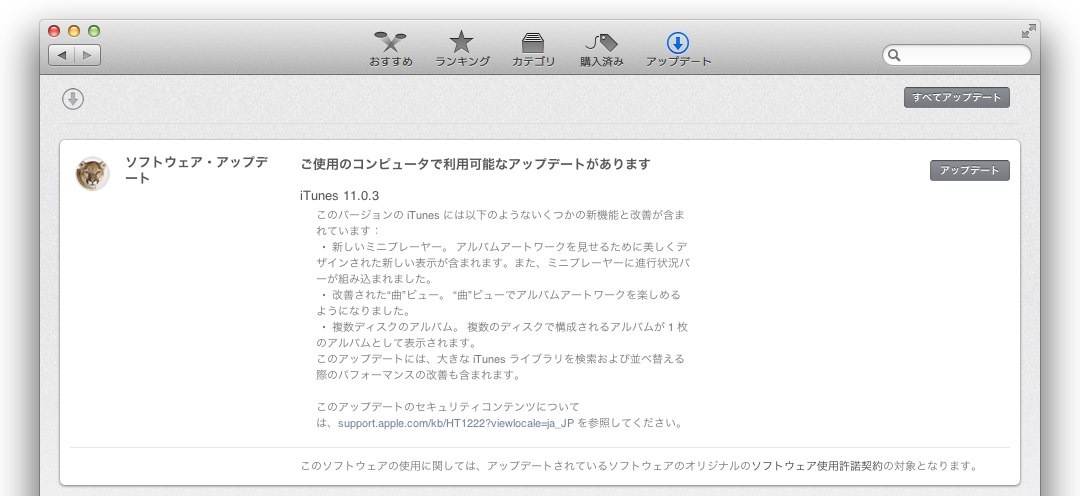Open the カテゴリ categories tab
This screenshot has width=1080, height=496.
(x=533, y=50)
